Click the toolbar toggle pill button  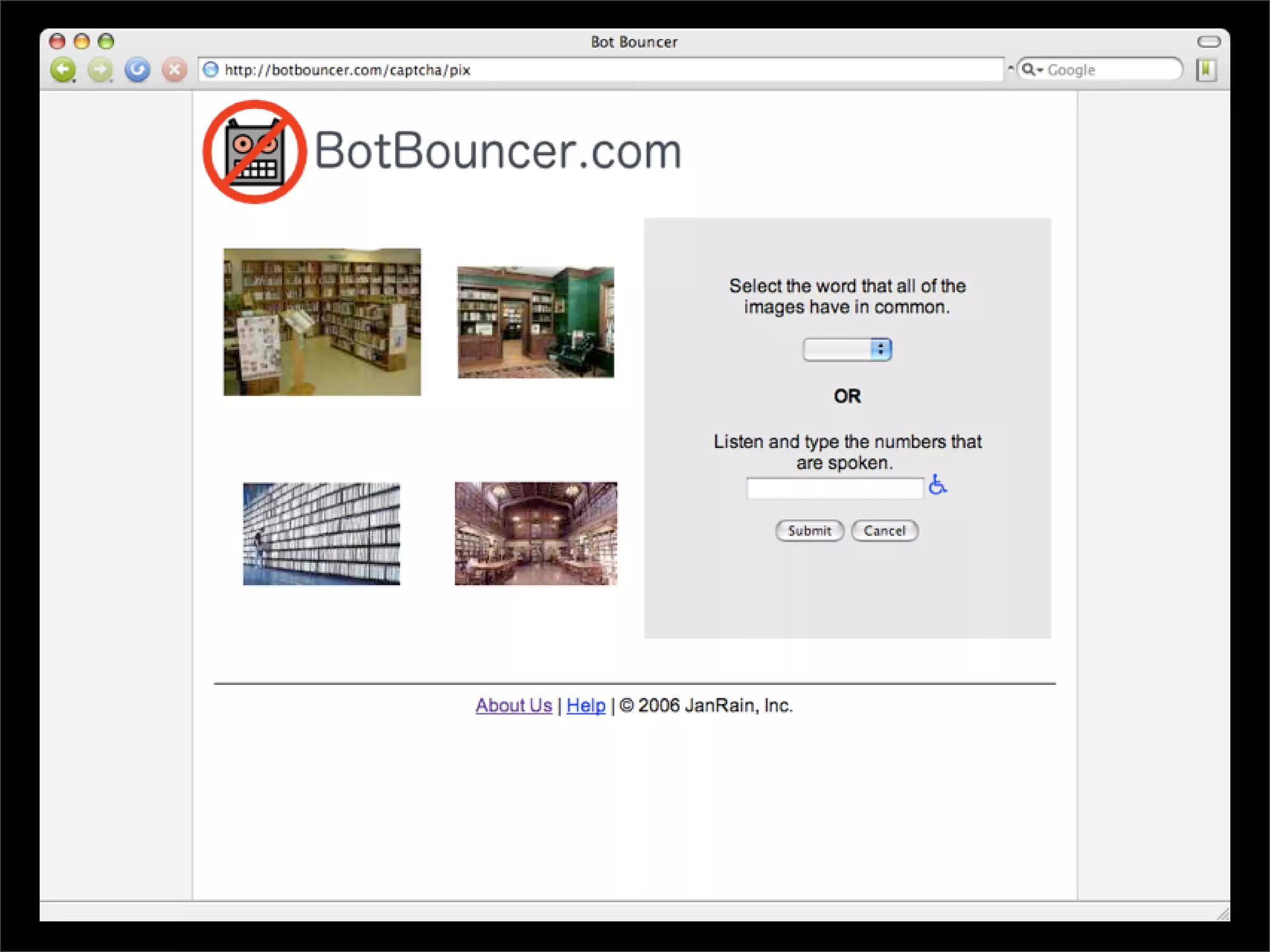pos(1209,42)
